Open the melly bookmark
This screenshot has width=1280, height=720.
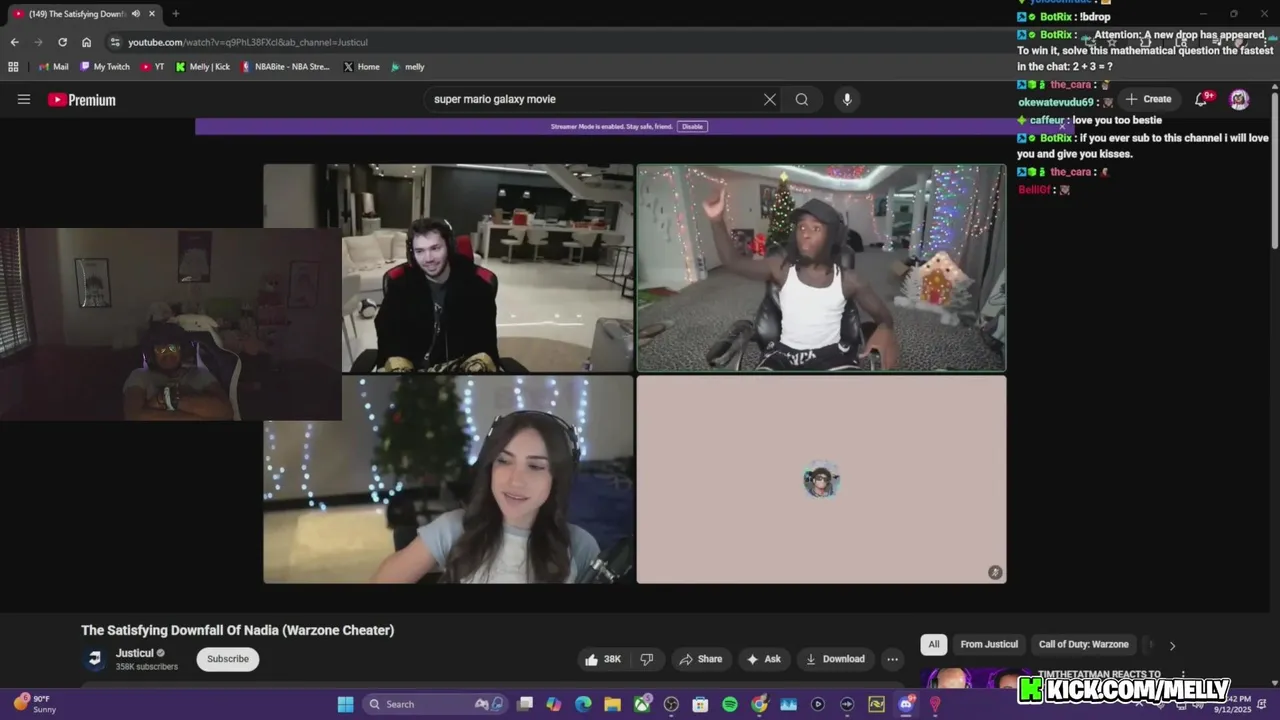(x=407, y=67)
